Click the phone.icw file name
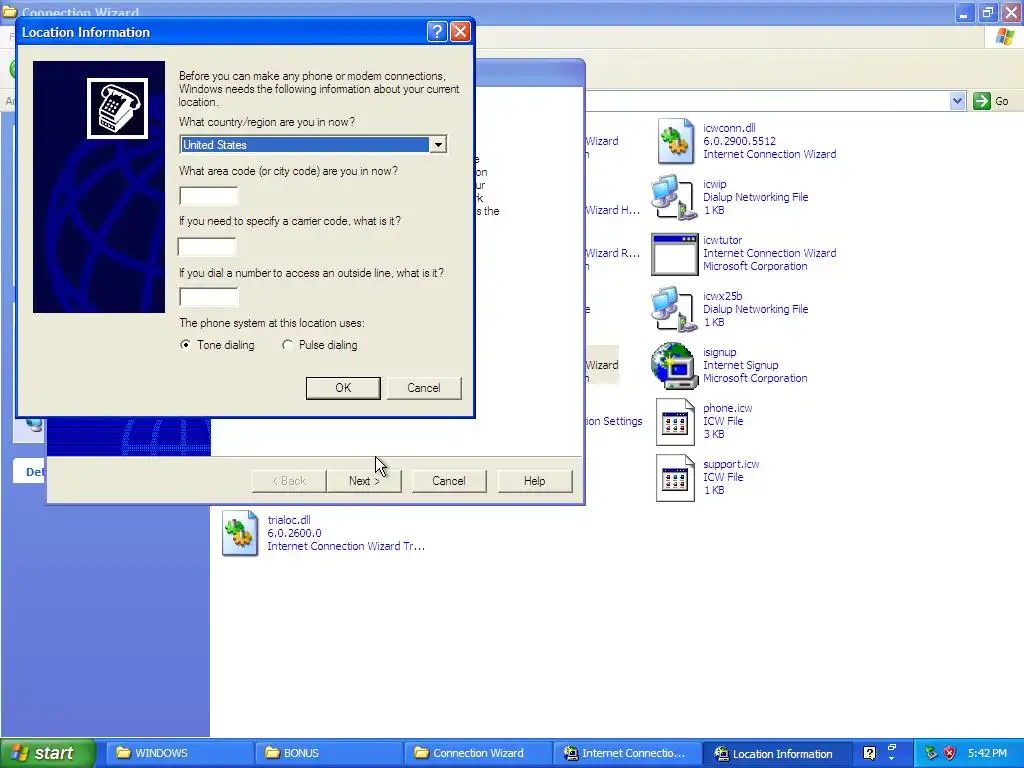Image resolution: width=1024 pixels, height=768 pixels. tap(728, 408)
